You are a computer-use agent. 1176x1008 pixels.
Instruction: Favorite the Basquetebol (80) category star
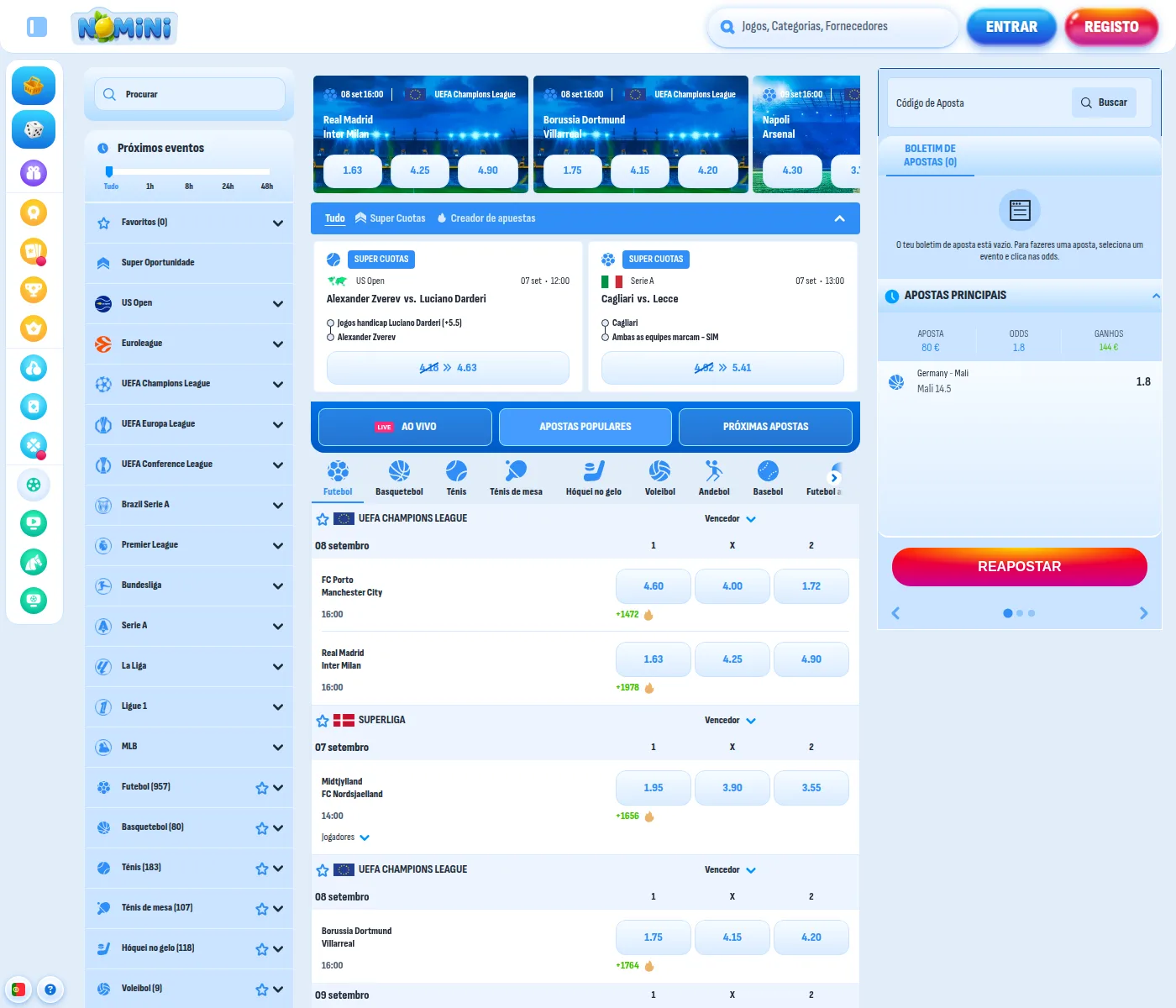(262, 828)
